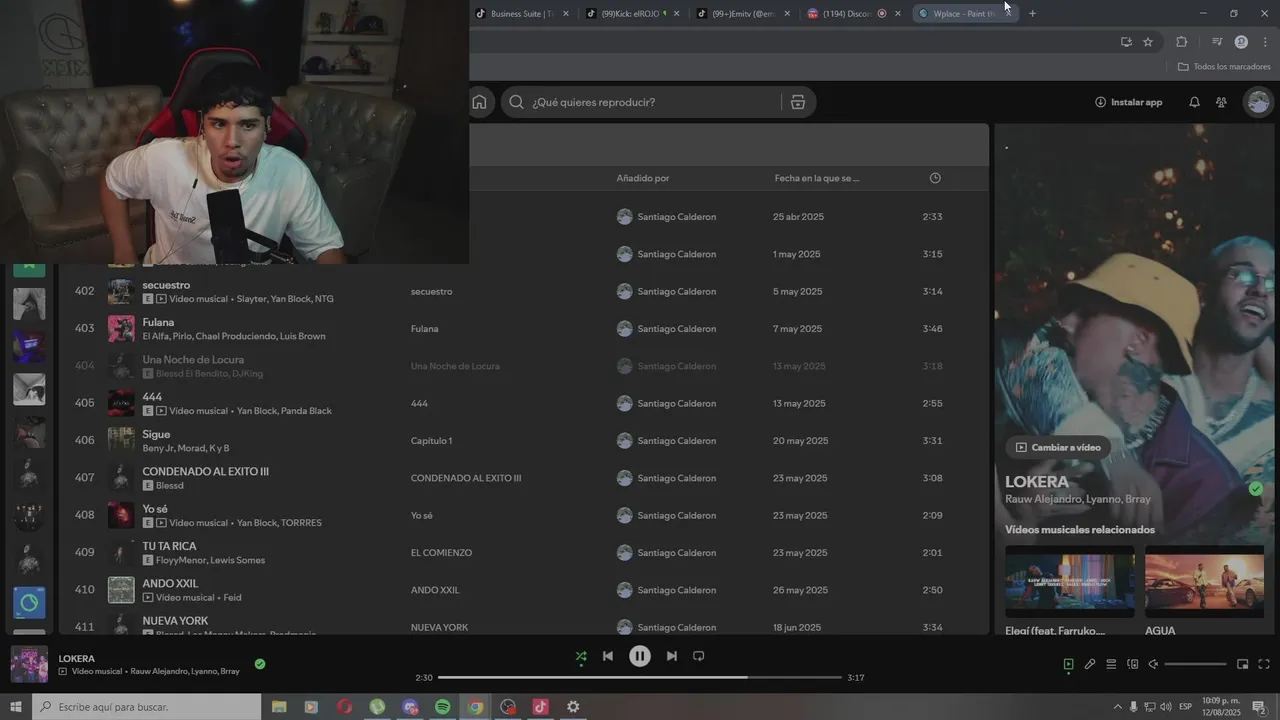Show hidden system tray icons

1118,707
